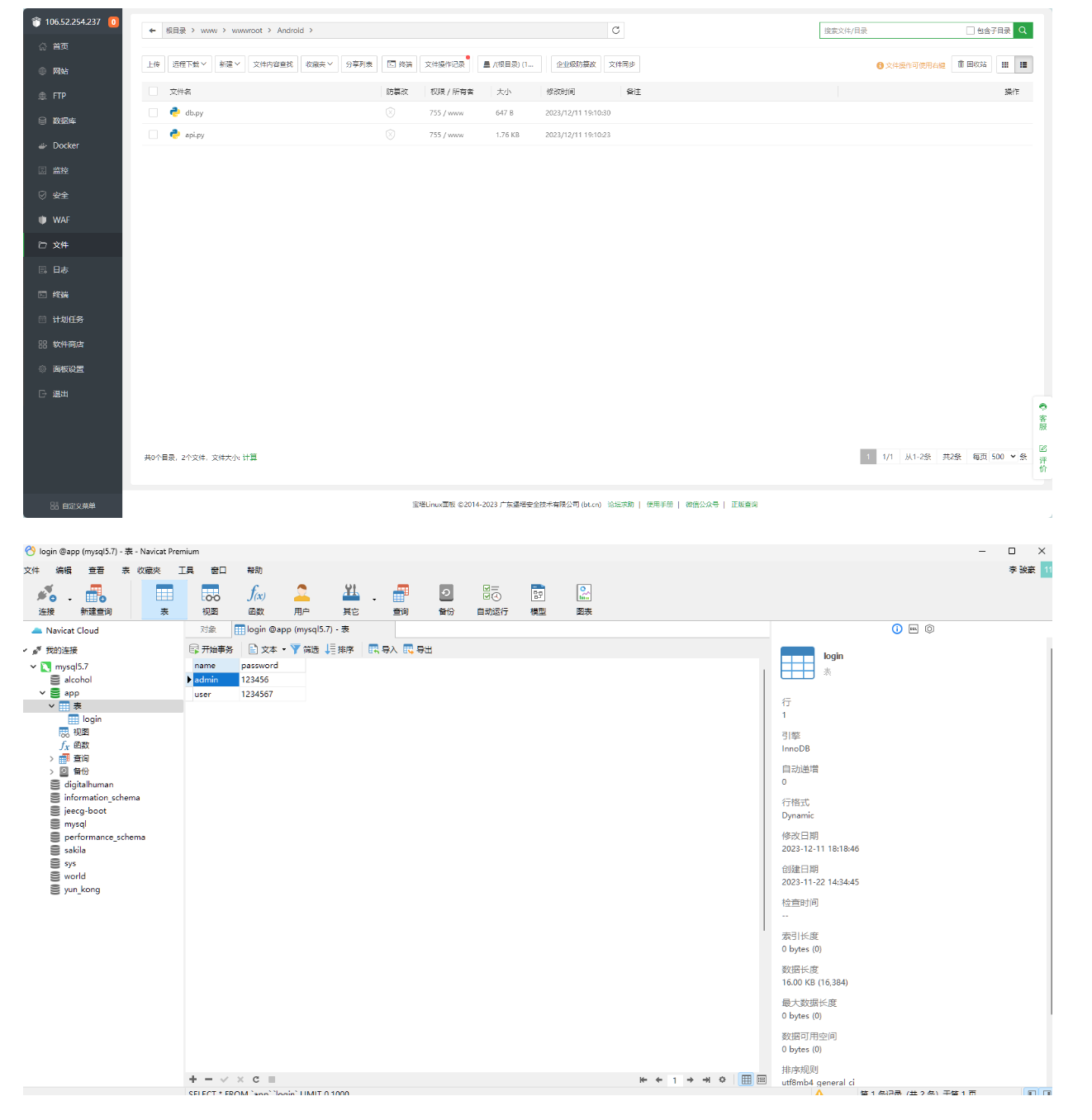The height and width of the screenshot is (1120, 1092).
Task: Click the 文件内容查找 button
Action: tap(273, 64)
